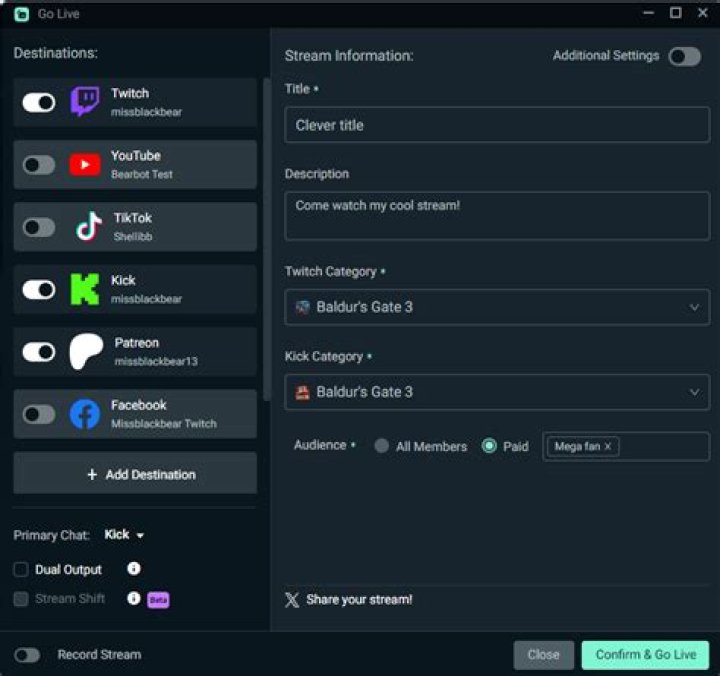The image size is (720, 676).
Task: Click the Patreon logo icon
Action: pos(86,351)
